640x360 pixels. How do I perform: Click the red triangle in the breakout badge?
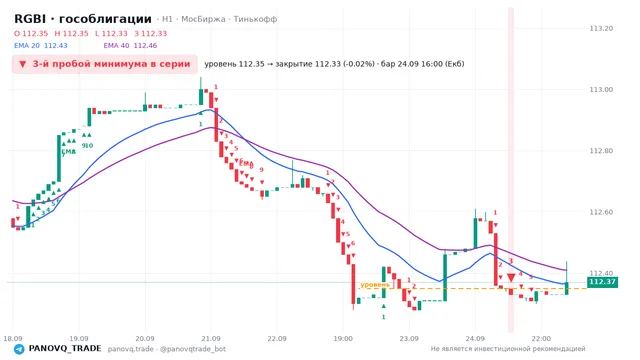(x=22, y=64)
